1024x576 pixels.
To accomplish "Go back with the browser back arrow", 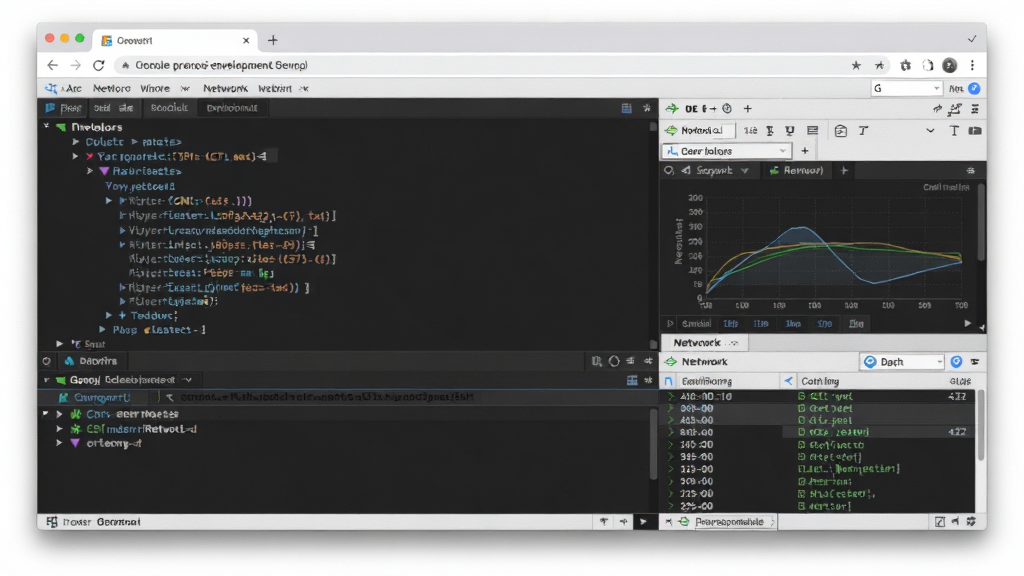I will tap(53, 65).
